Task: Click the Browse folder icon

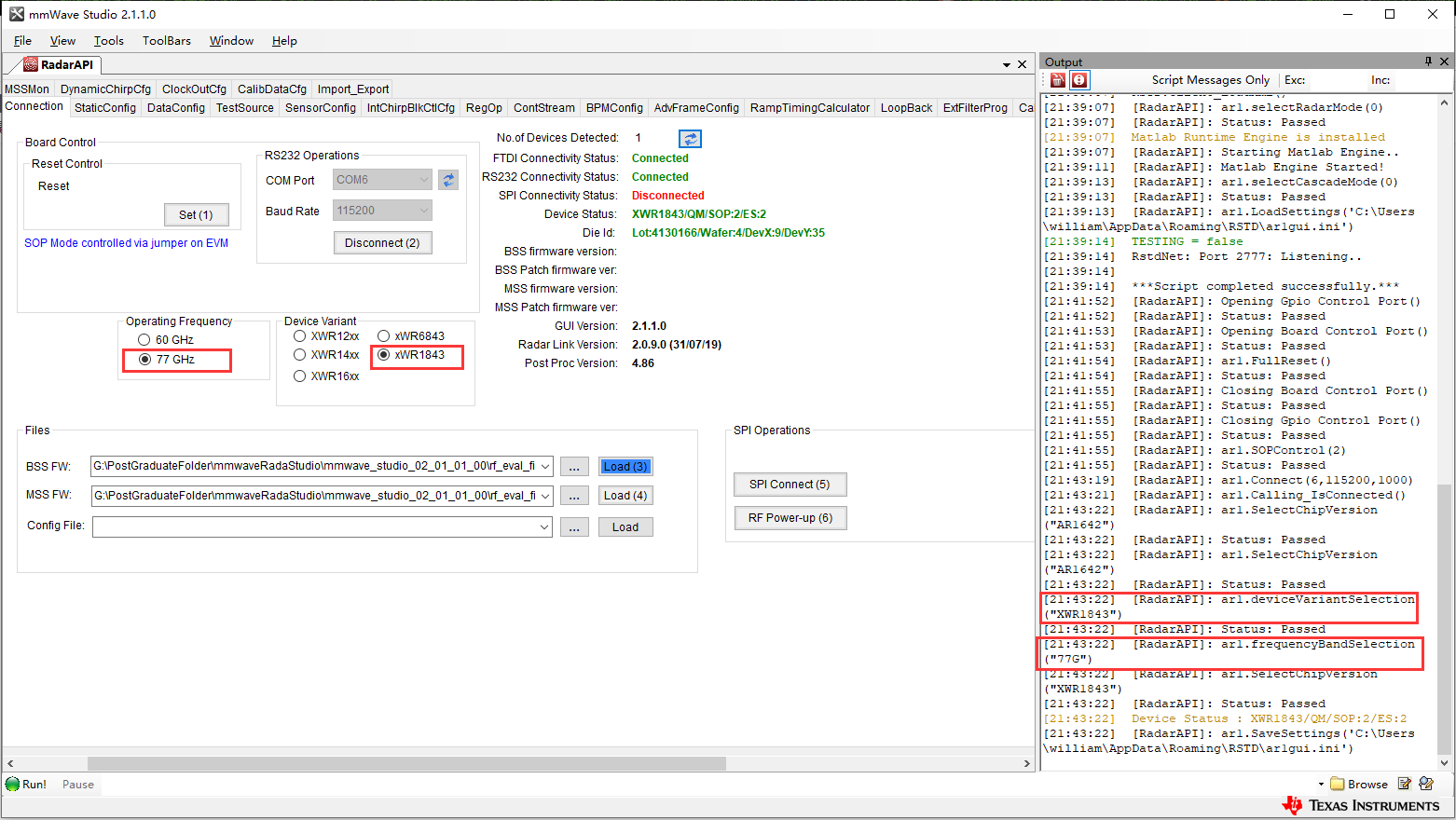Action: [x=1338, y=784]
